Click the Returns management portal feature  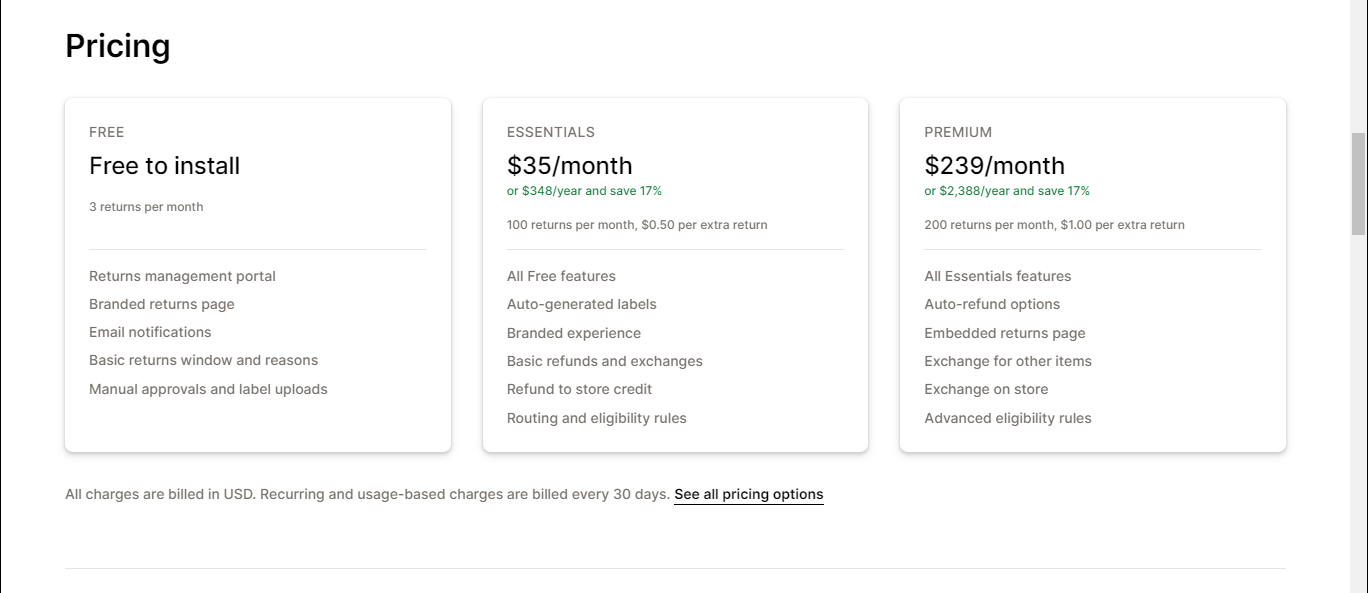183,276
